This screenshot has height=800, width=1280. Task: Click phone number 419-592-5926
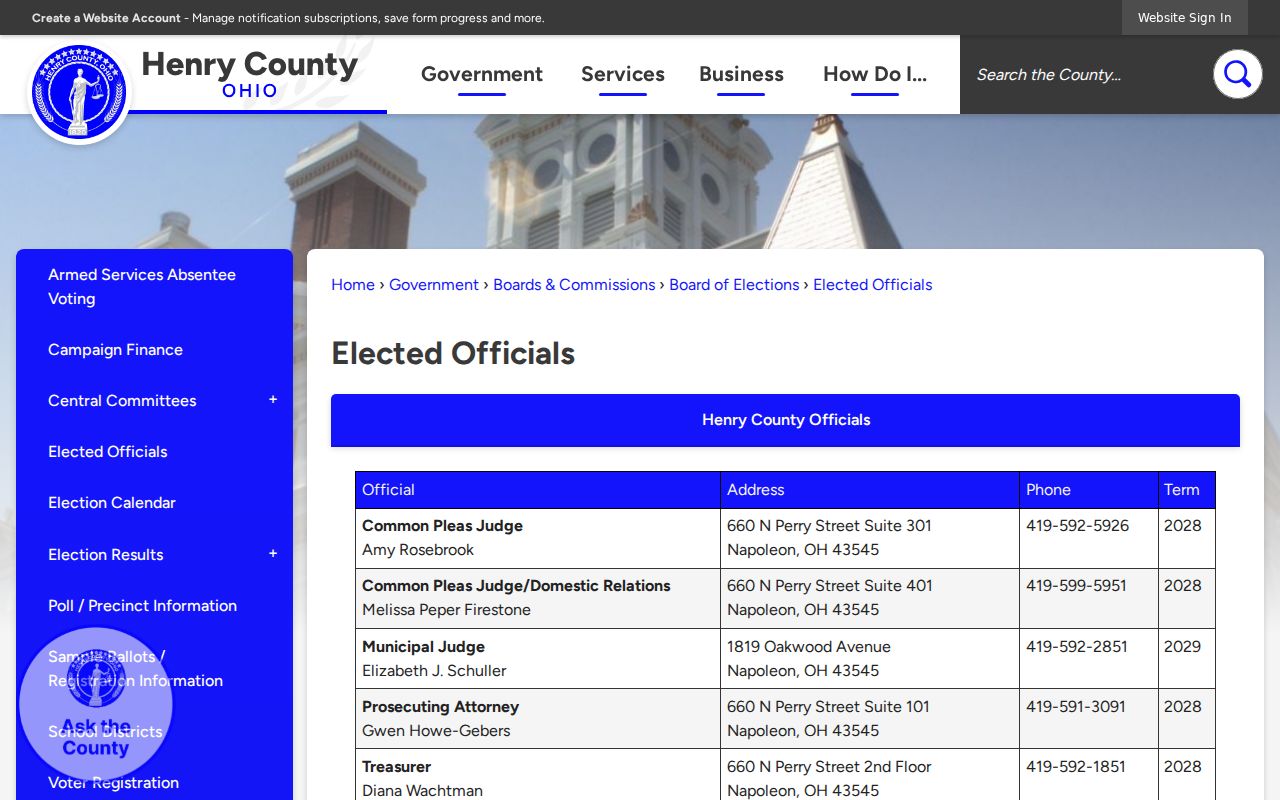coord(1077,526)
